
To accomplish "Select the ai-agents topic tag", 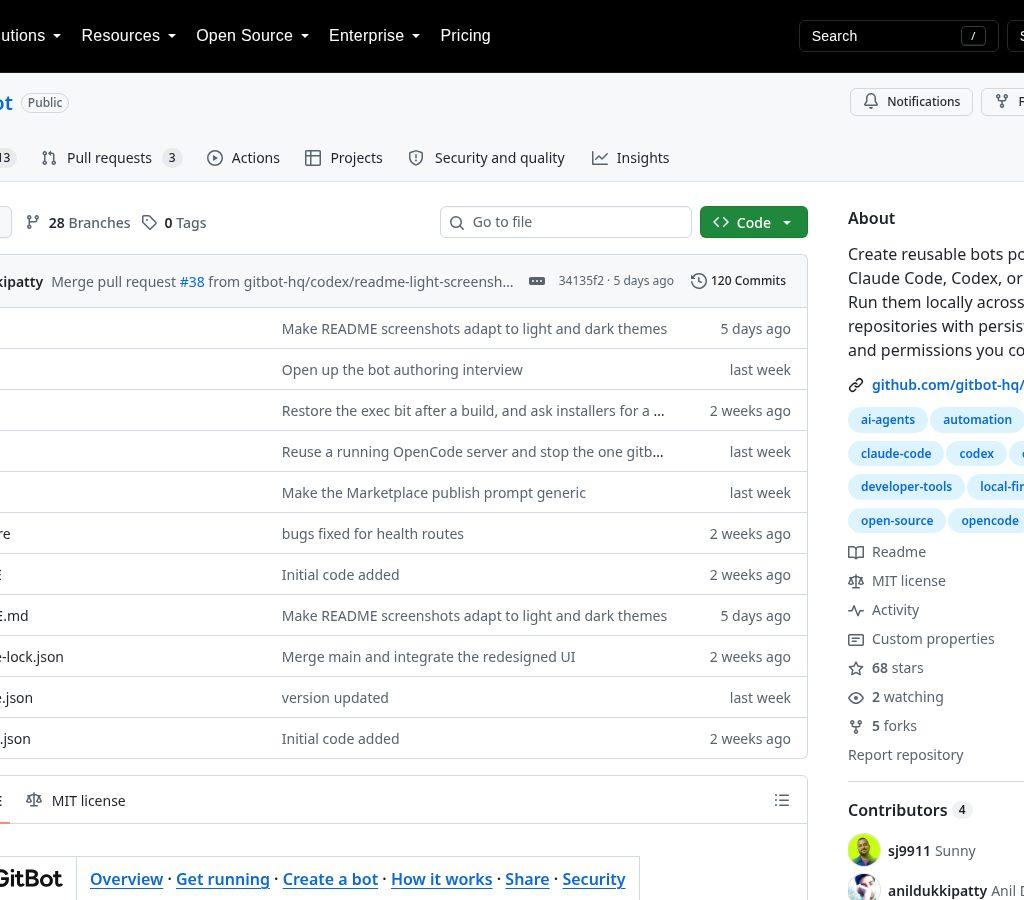I will (x=888, y=420).
